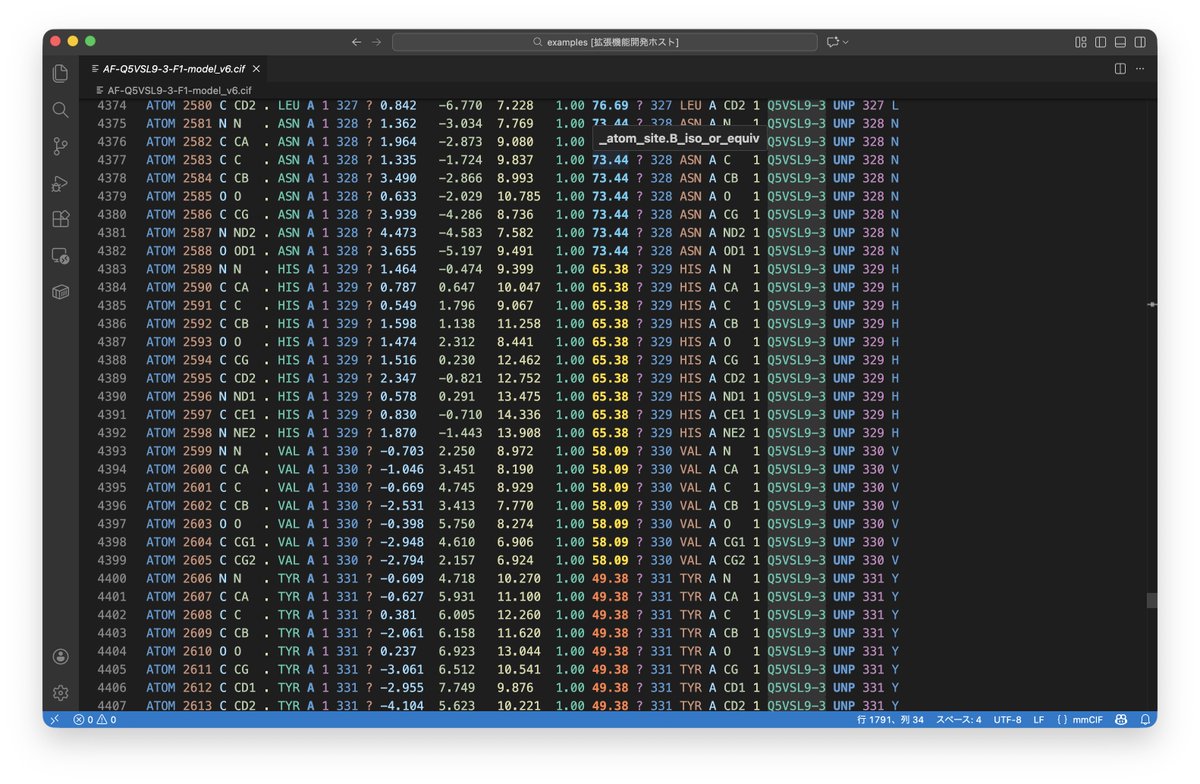Screen dimensions: 1200x784
Task: Open the editor More Actions ellipsis
Action: pyautogui.click(x=1140, y=68)
